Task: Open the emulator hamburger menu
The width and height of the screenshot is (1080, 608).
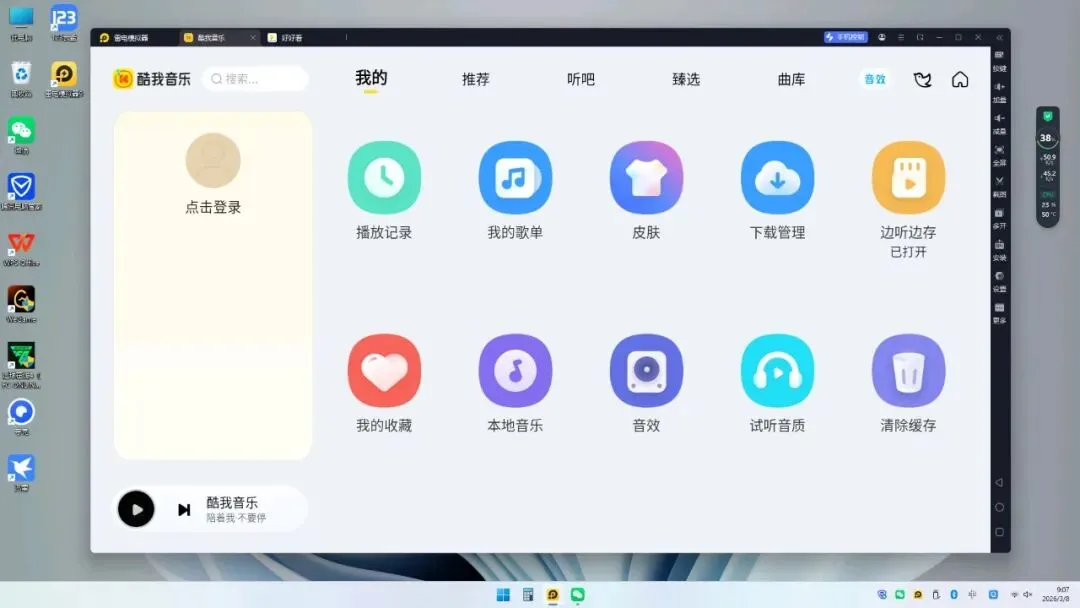Action: [x=901, y=37]
